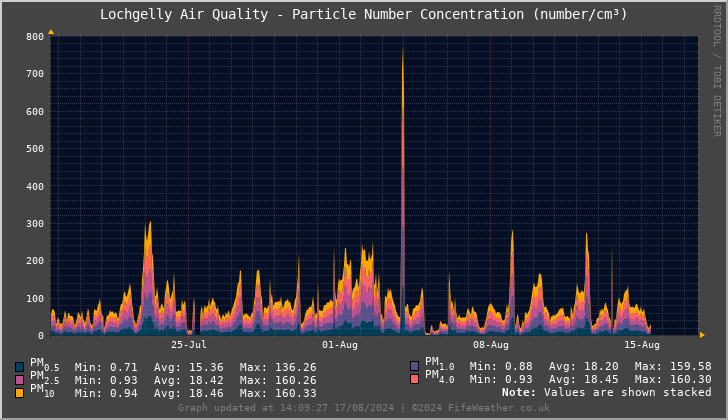Click the PM2.5 Max: 160.26 value
The width and height of the screenshot is (728, 420).
278,380
